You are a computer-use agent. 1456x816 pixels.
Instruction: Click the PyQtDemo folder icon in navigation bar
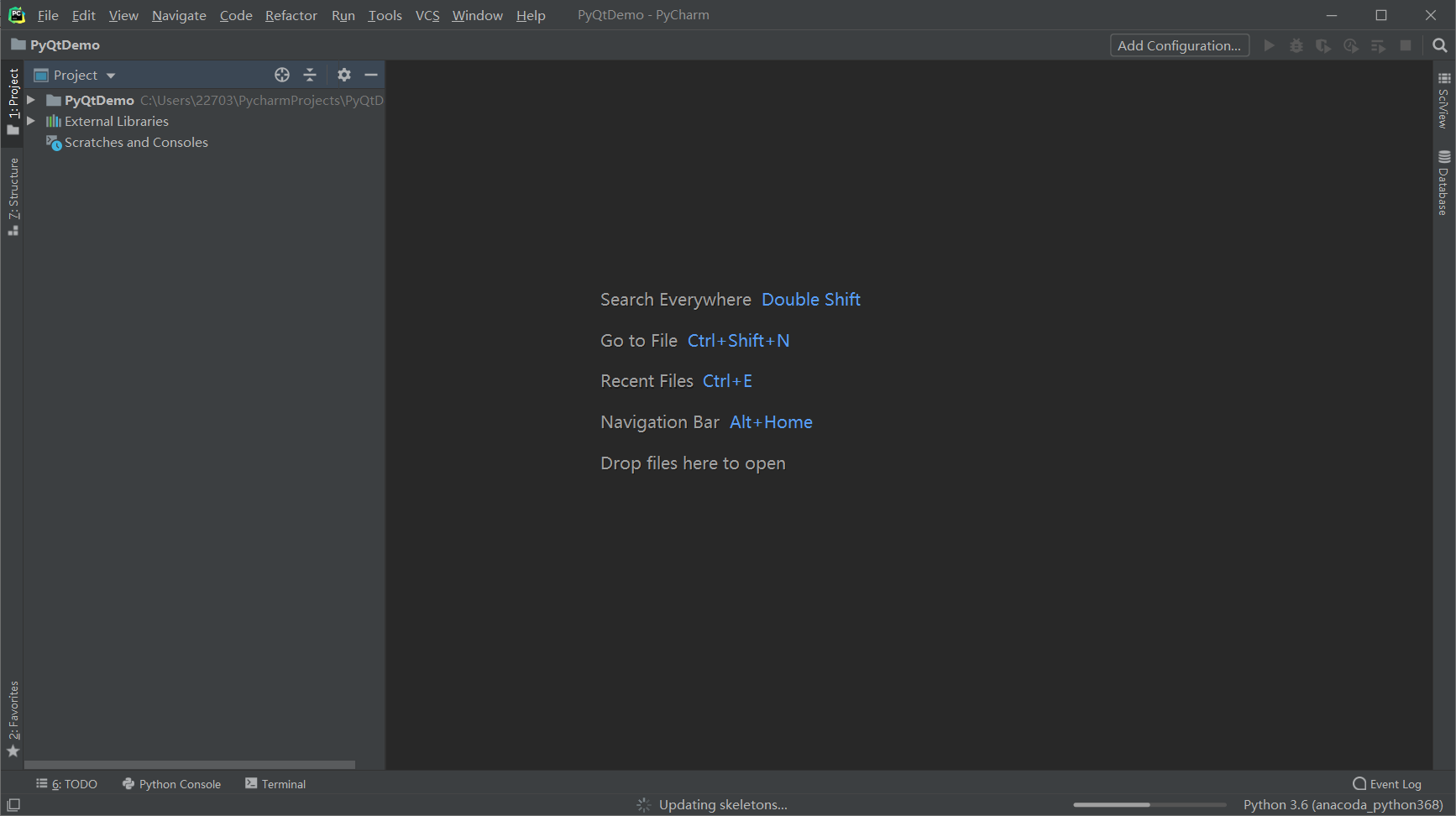coord(18,44)
